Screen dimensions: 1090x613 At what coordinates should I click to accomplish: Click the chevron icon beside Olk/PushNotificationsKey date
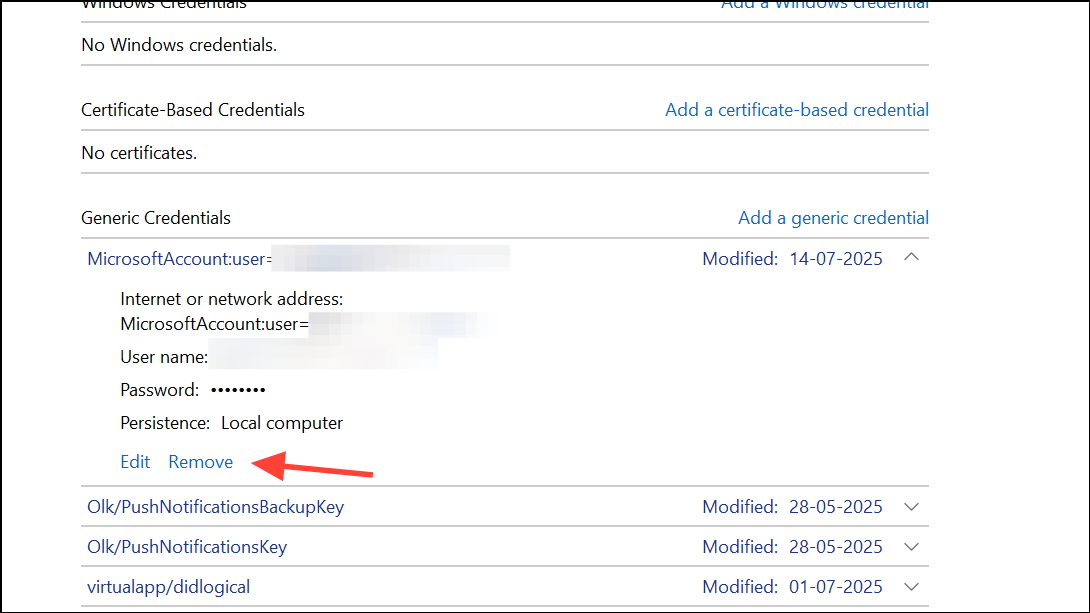pos(911,547)
